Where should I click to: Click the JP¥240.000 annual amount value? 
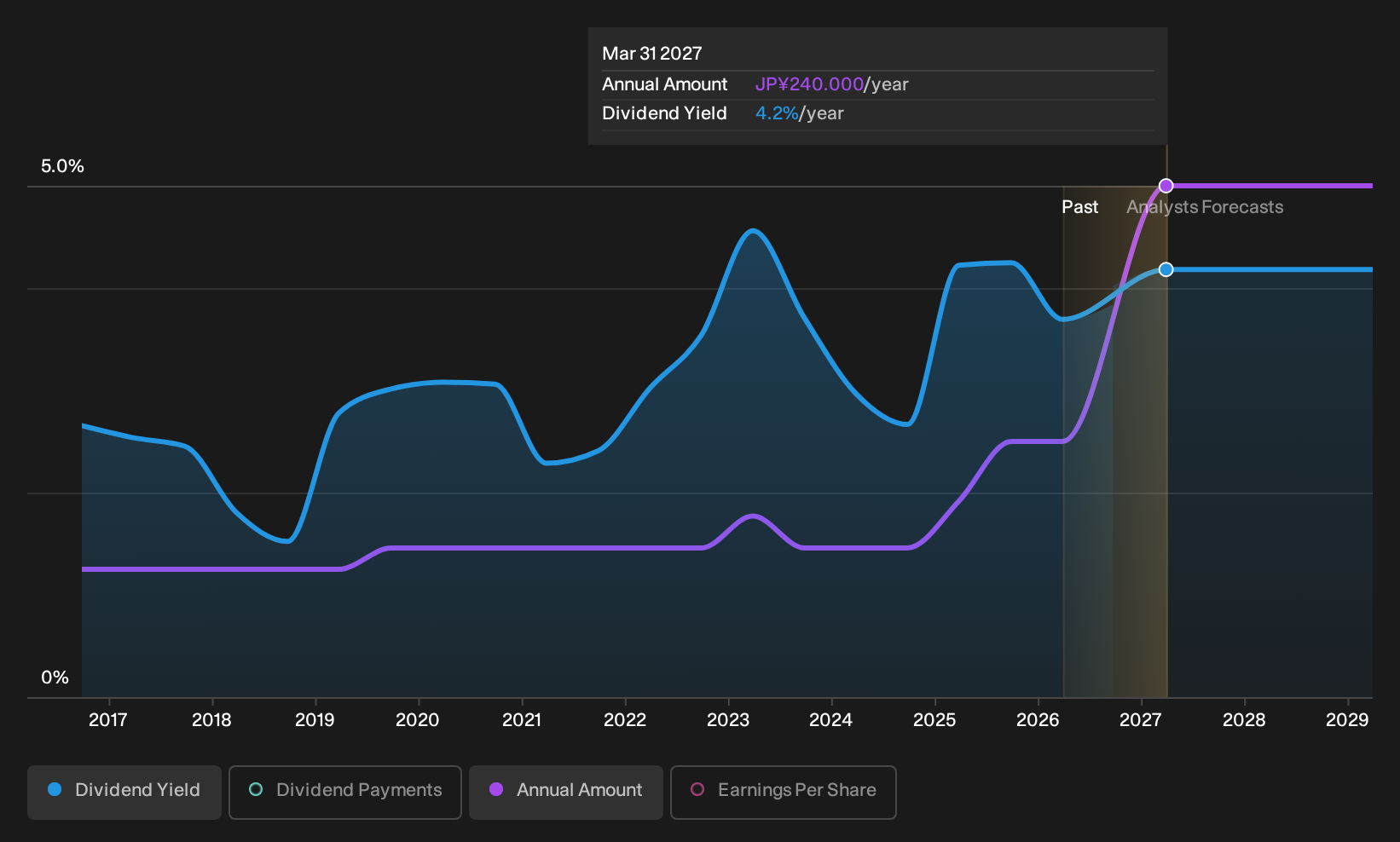point(810,84)
